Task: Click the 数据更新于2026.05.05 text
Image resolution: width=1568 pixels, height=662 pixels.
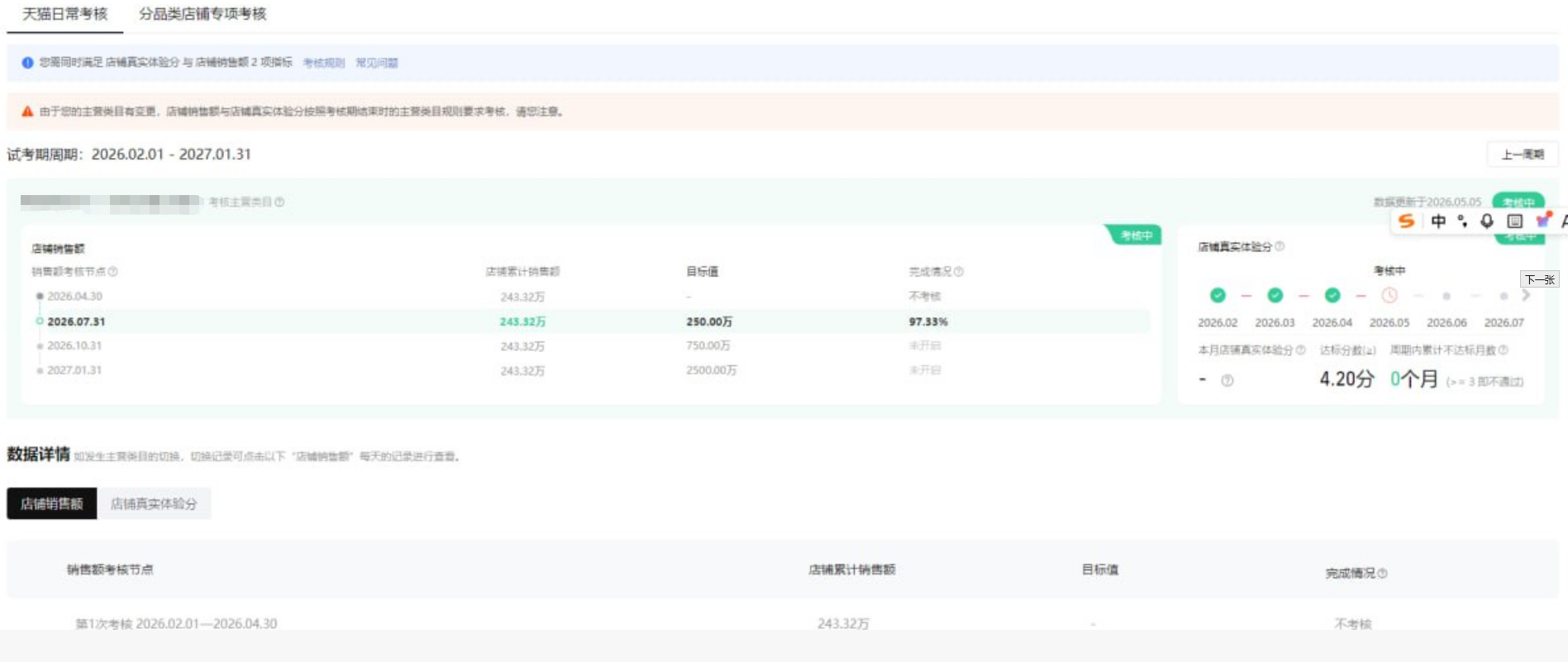Action: tap(1427, 202)
